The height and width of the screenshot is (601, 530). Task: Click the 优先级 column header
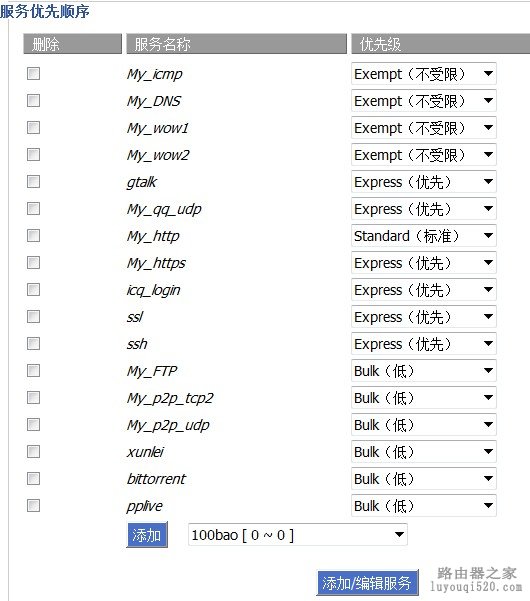tap(441, 44)
